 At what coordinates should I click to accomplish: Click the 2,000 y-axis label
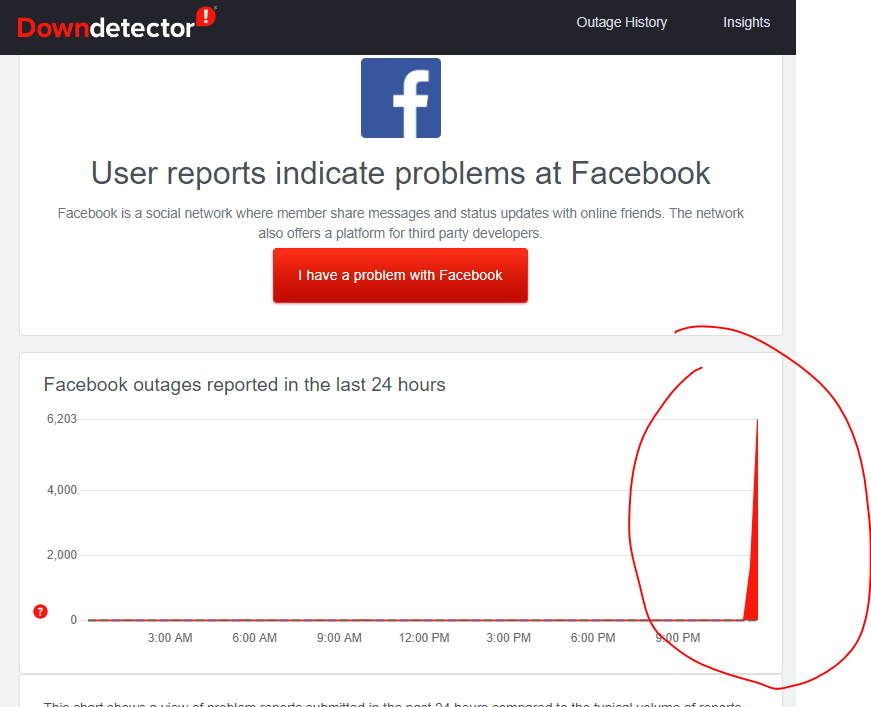pos(62,555)
